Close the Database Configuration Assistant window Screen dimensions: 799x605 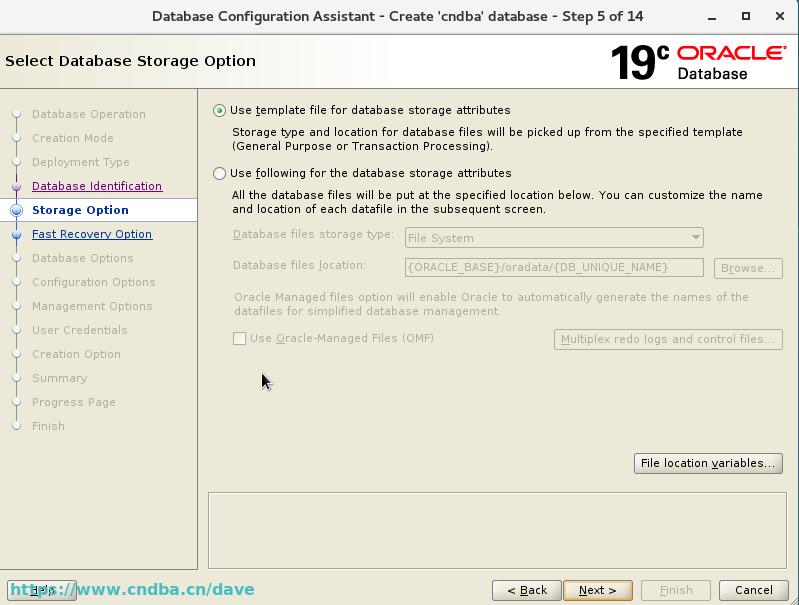pyautogui.click(x=780, y=16)
